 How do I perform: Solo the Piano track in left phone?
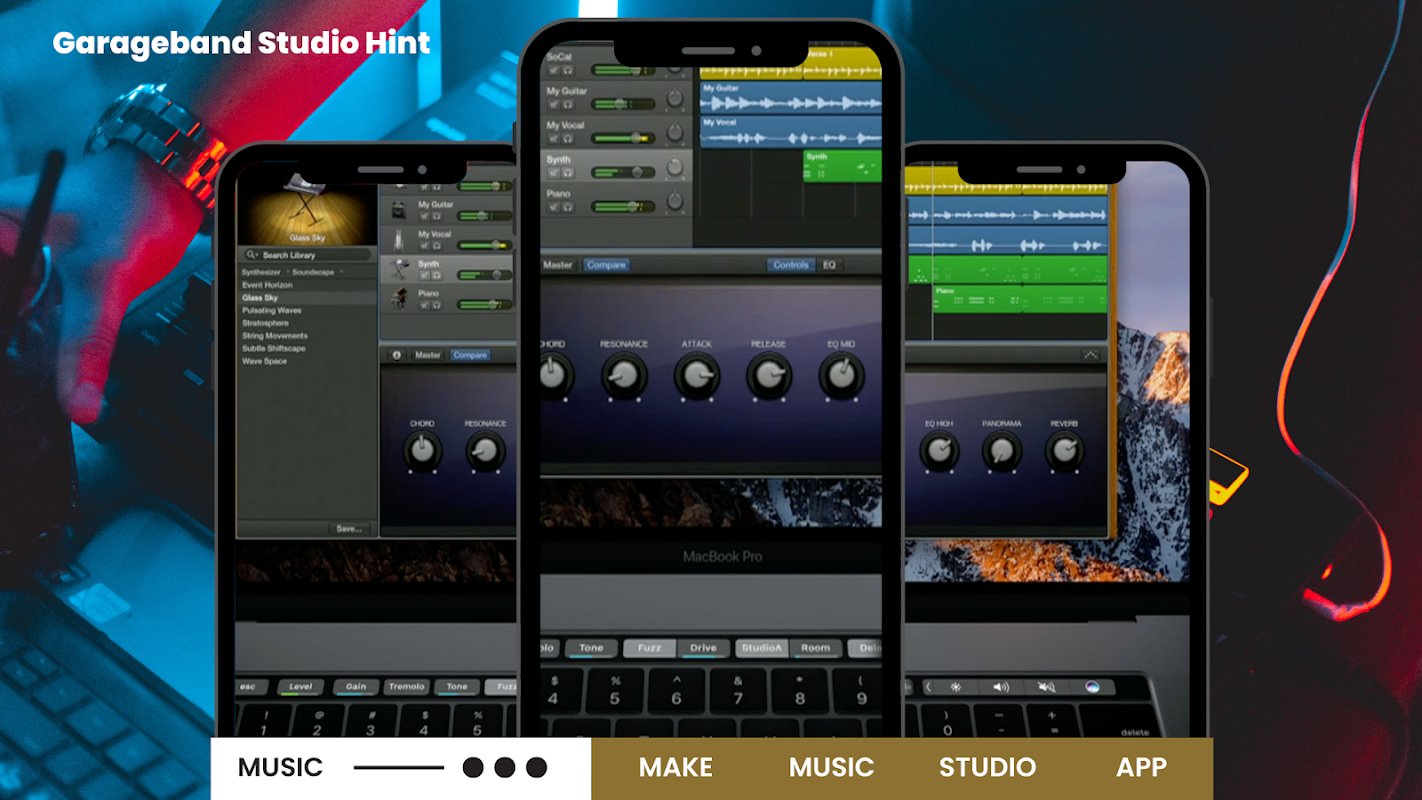pos(436,305)
